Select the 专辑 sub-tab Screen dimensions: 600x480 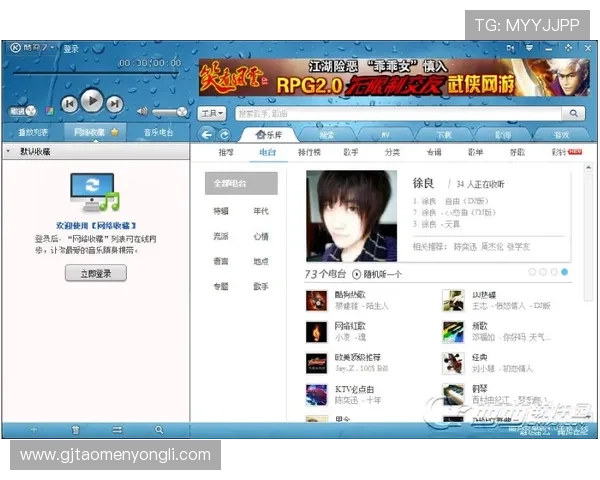[434, 152]
